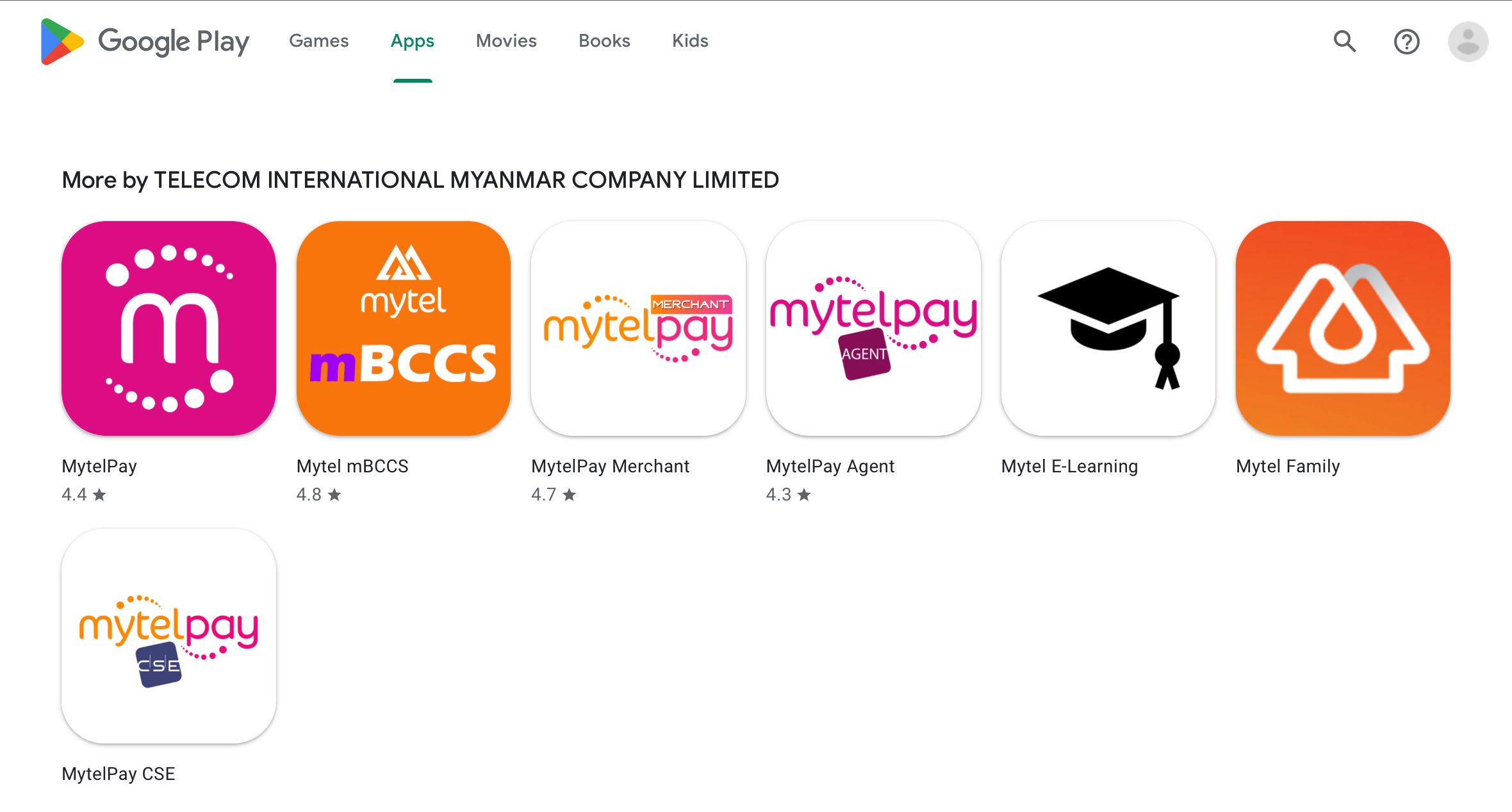Switch to the Kids tab
Screen dimensions: 1512x812
pos(690,41)
